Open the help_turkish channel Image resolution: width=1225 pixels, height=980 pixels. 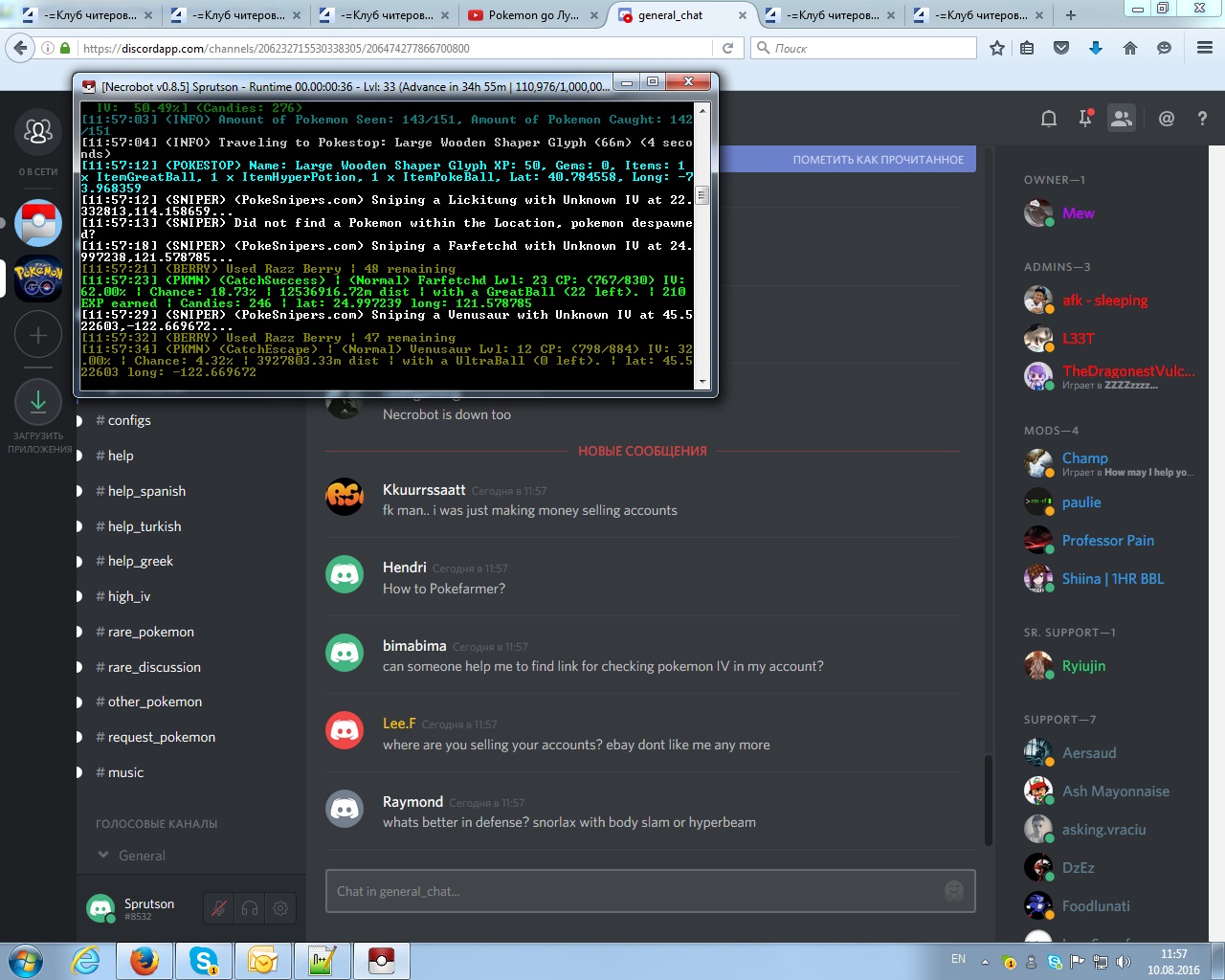click(x=145, y=526)
